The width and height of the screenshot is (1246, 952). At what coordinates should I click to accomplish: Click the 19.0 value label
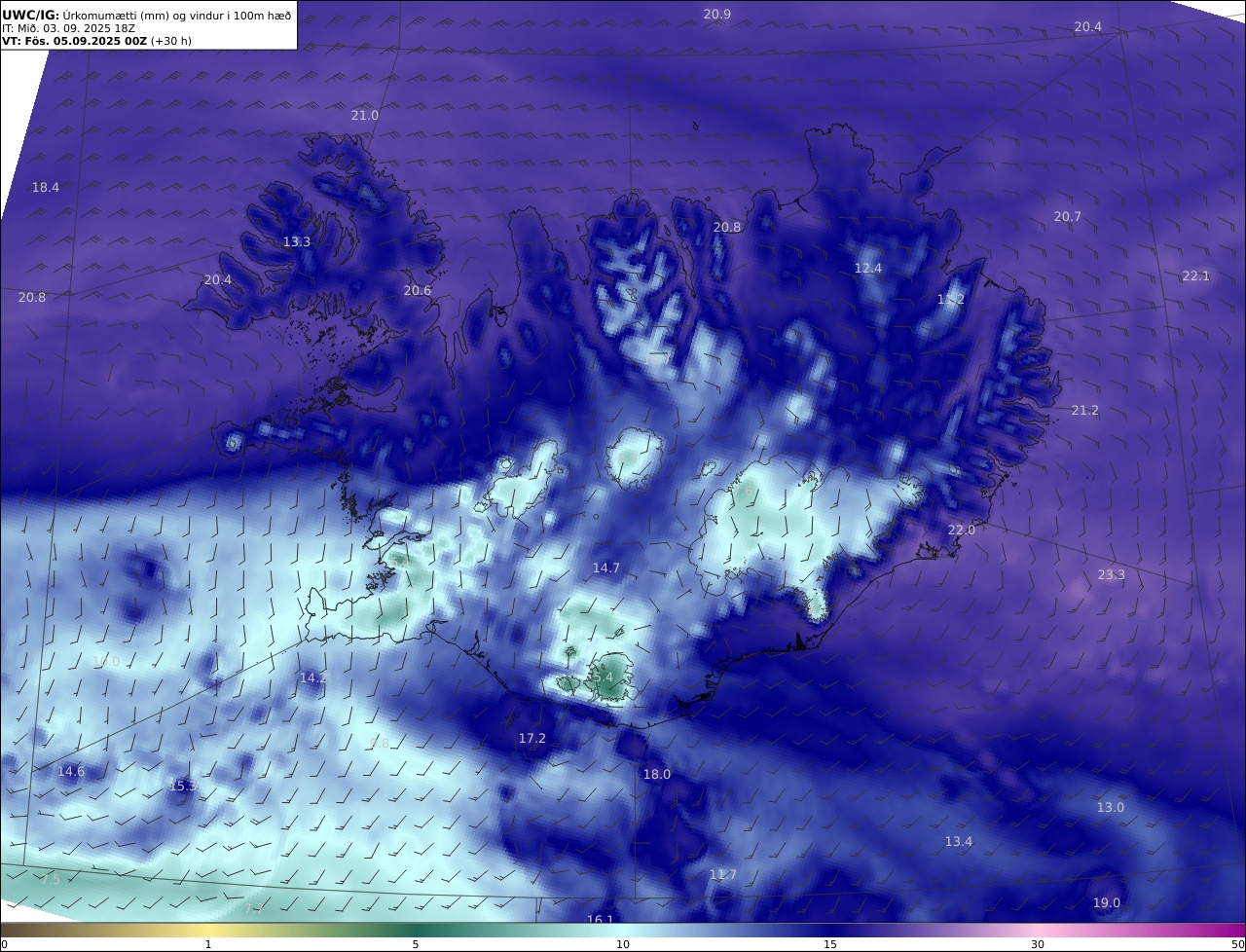[x=1107, y=902]
